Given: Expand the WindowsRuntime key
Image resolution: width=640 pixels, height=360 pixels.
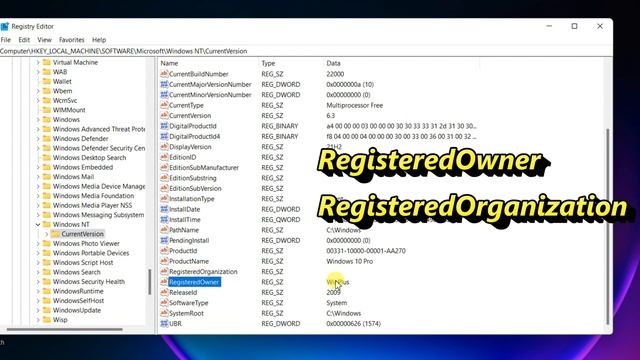Looking at the screenshot, I should coord(38,291).
